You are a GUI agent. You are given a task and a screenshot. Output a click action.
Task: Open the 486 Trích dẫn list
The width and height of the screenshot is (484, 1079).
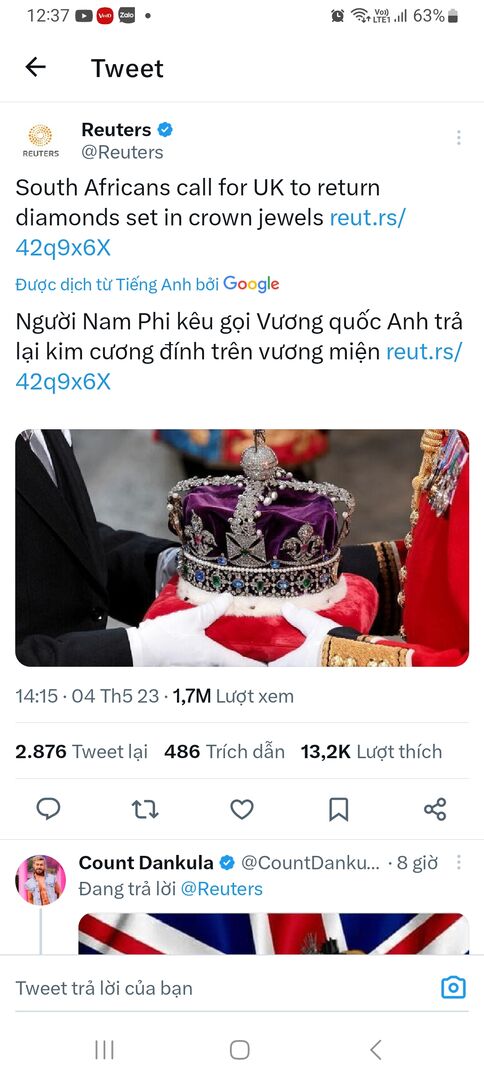point(224,751)
